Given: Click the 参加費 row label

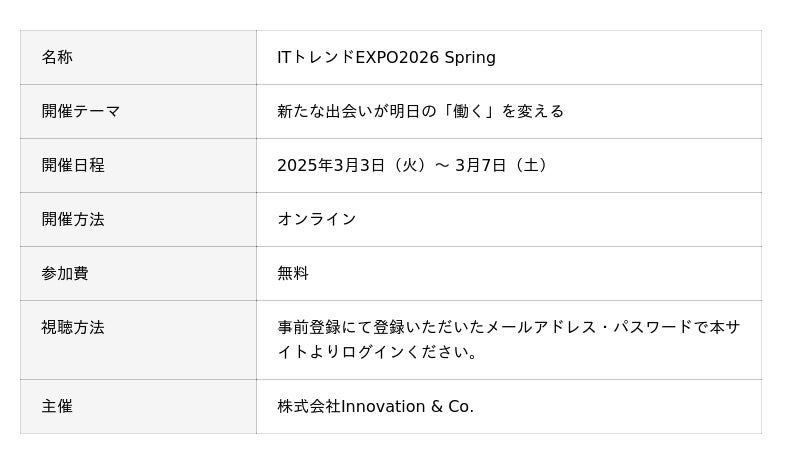Looking at the screenshot, I should (x=65, y=274).
